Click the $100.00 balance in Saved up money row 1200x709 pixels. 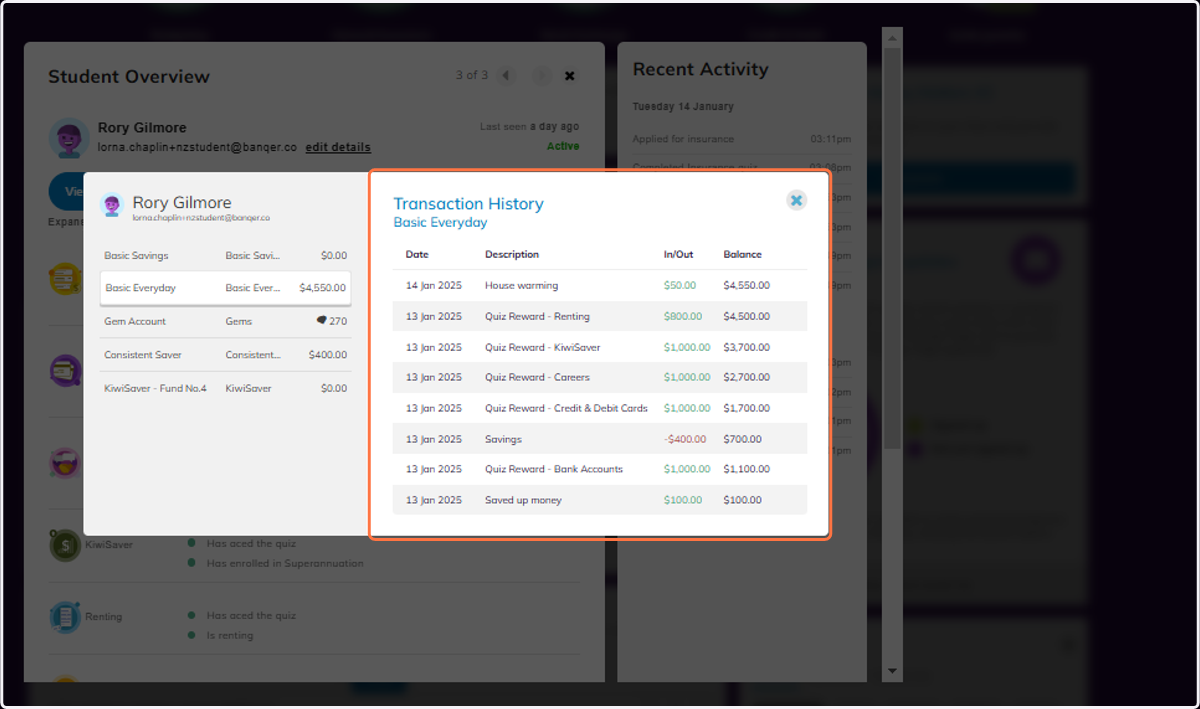coord(742,500)
